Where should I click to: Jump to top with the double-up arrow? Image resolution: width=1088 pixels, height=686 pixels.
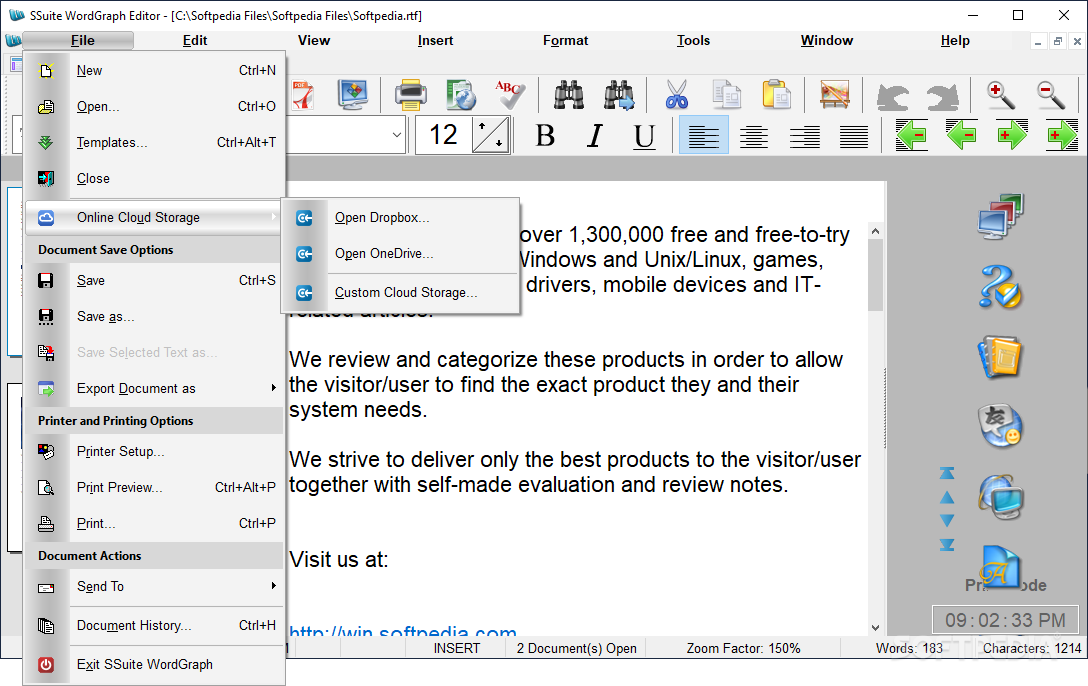click(x=947, y=474)
